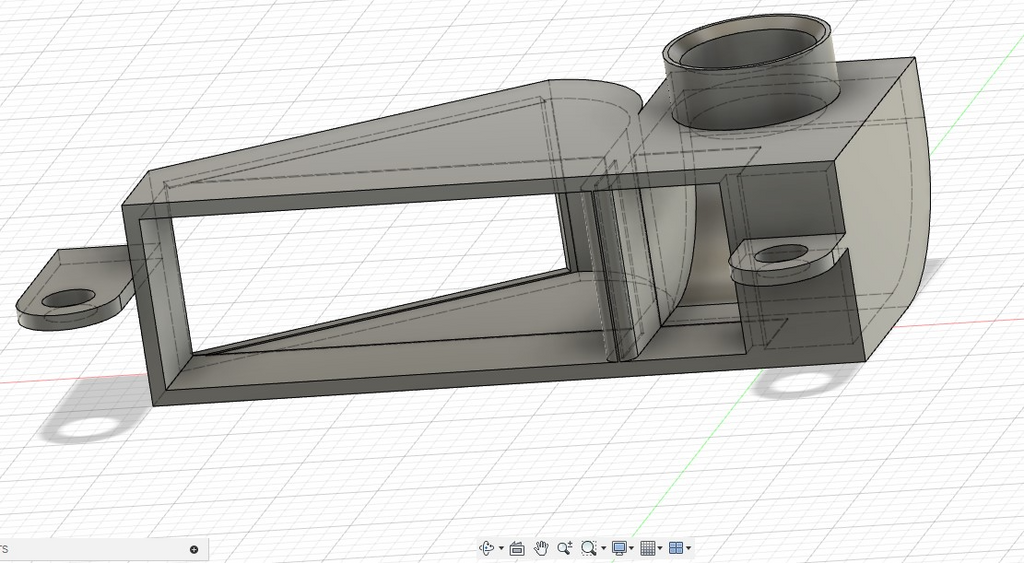Viewport: 1024px width, 563px height.
Task: Expand the Display Settings dropdown arrow
Action: tap(632, 549)
